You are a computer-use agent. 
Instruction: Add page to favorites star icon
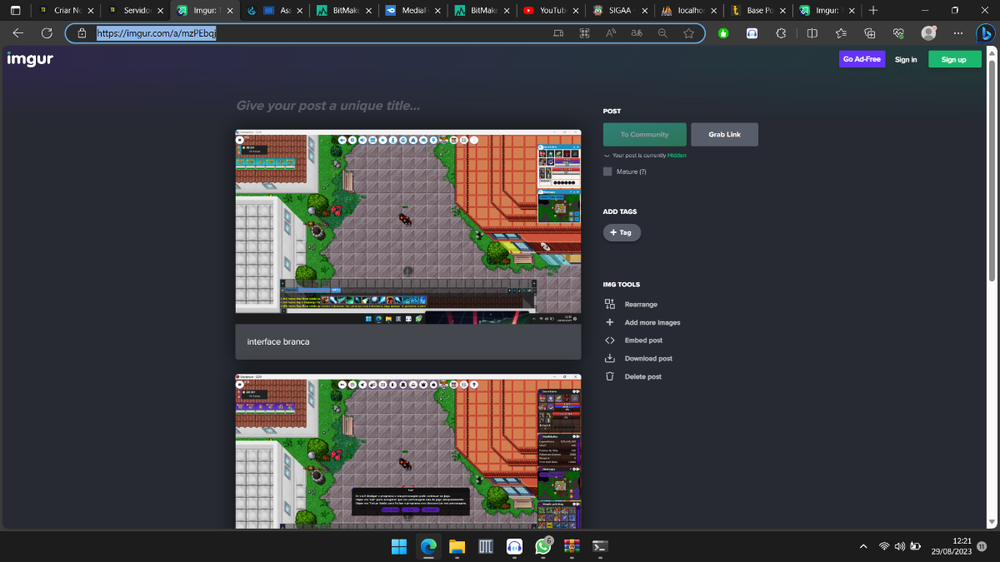point(688,33)
